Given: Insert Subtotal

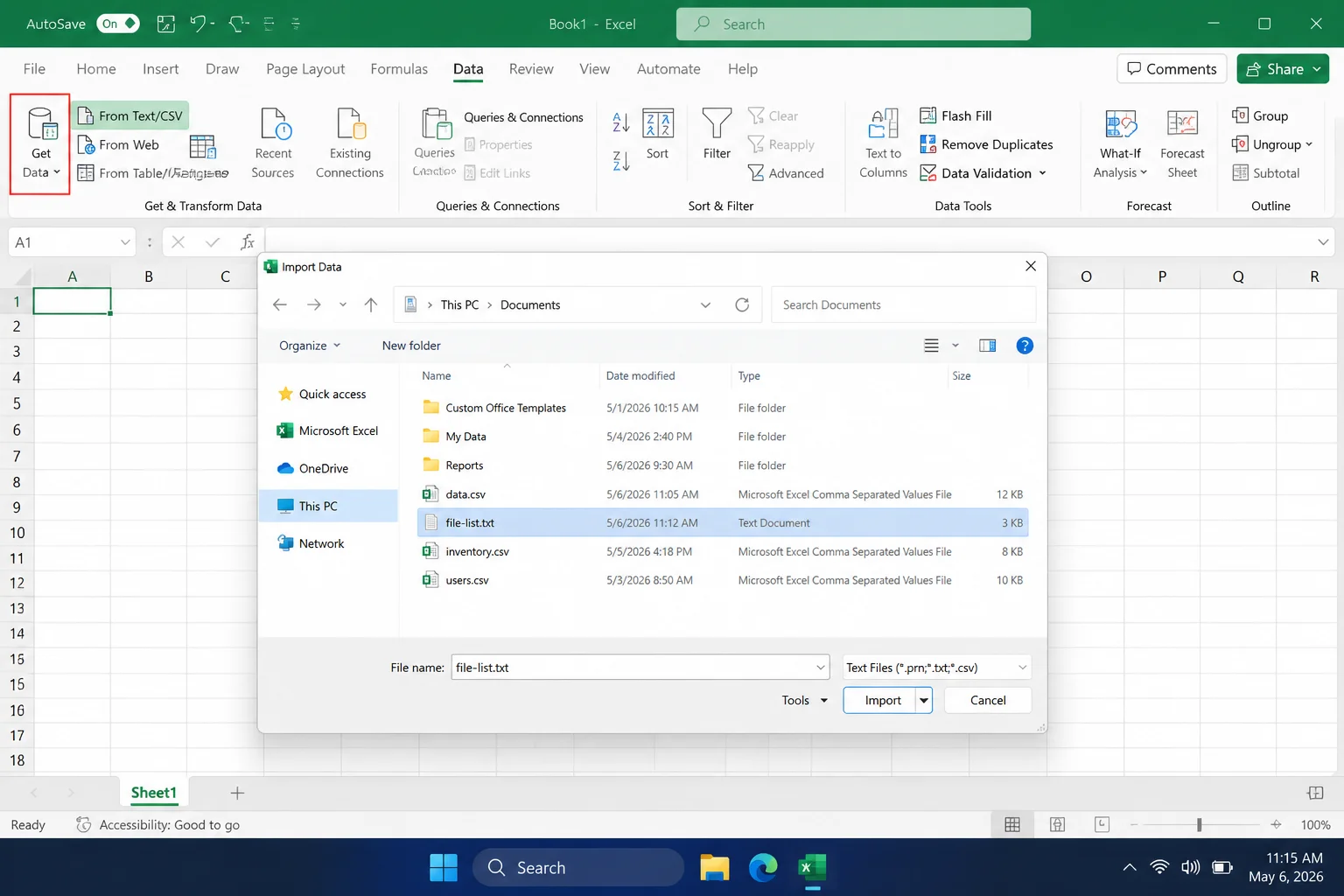Looking at the screenshot, I should click(x=1266, y=173).
